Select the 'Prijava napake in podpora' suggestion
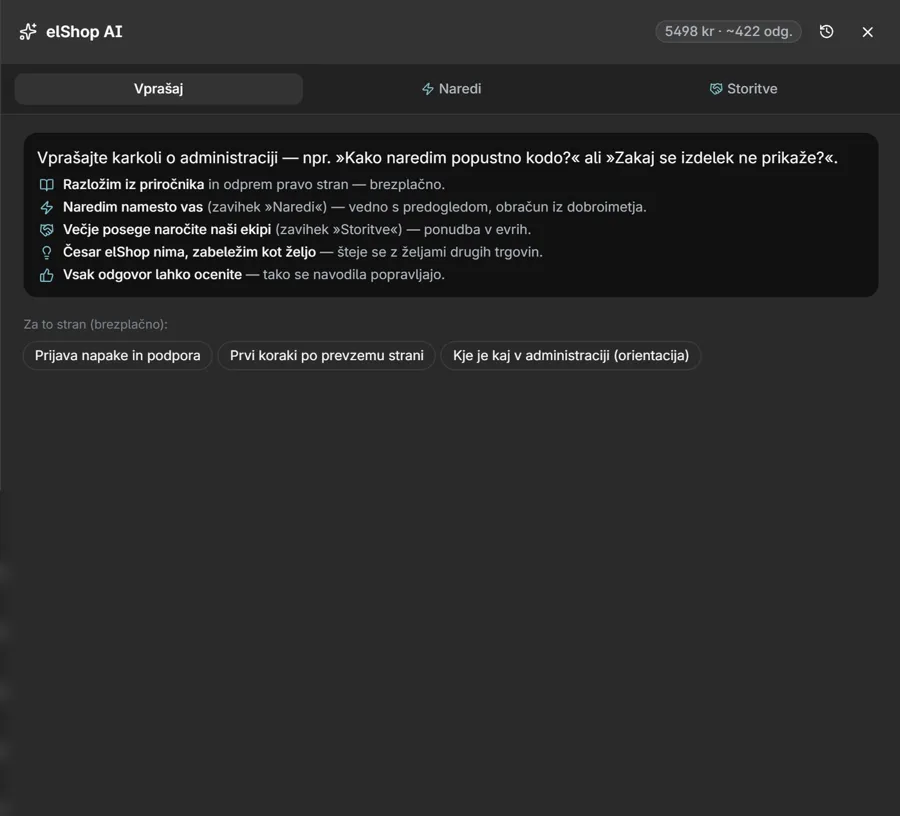Image resolution: width=900 pixels, height=816 pixels. coord(118,356)
